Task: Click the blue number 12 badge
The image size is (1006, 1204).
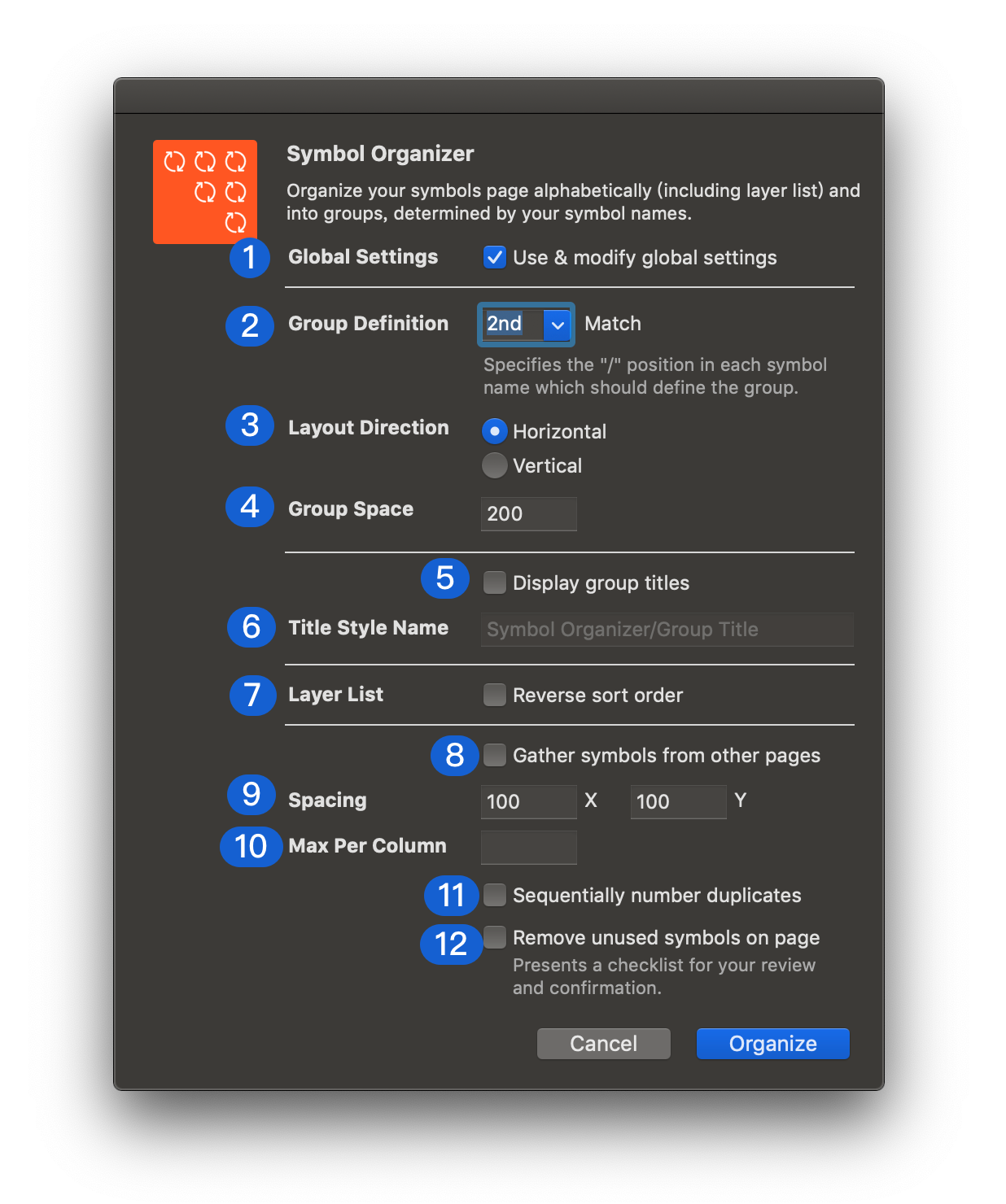Action: coord(451,944)
